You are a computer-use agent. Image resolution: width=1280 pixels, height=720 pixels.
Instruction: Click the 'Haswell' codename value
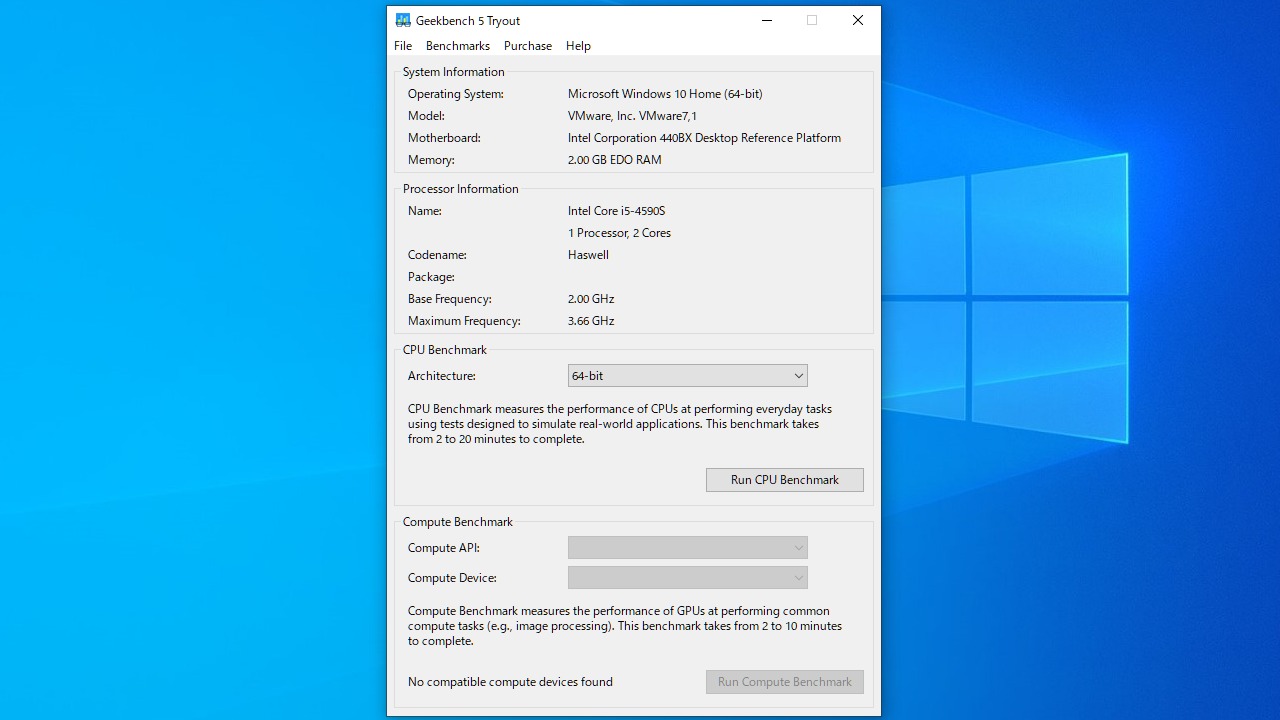pos(588,255)
